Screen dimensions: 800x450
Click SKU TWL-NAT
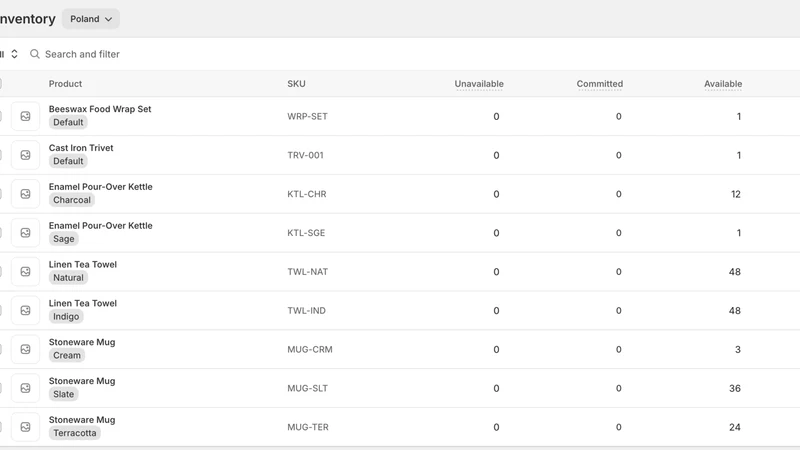click(x=308, y=271)
